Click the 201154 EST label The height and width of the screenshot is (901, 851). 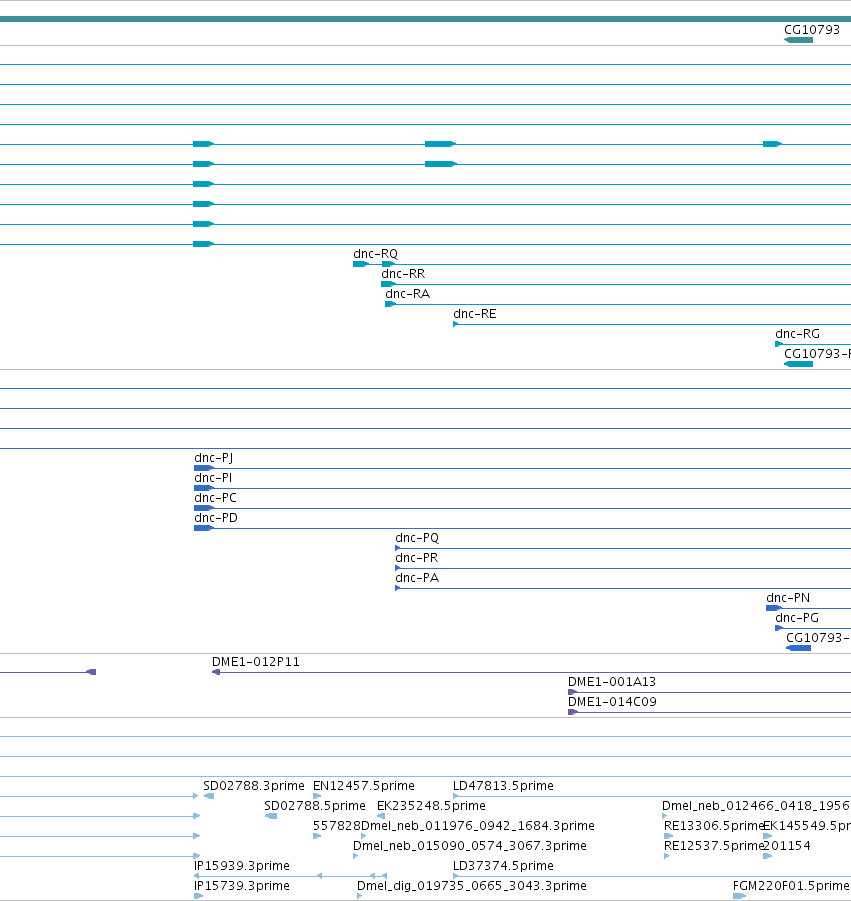(787, 846)
